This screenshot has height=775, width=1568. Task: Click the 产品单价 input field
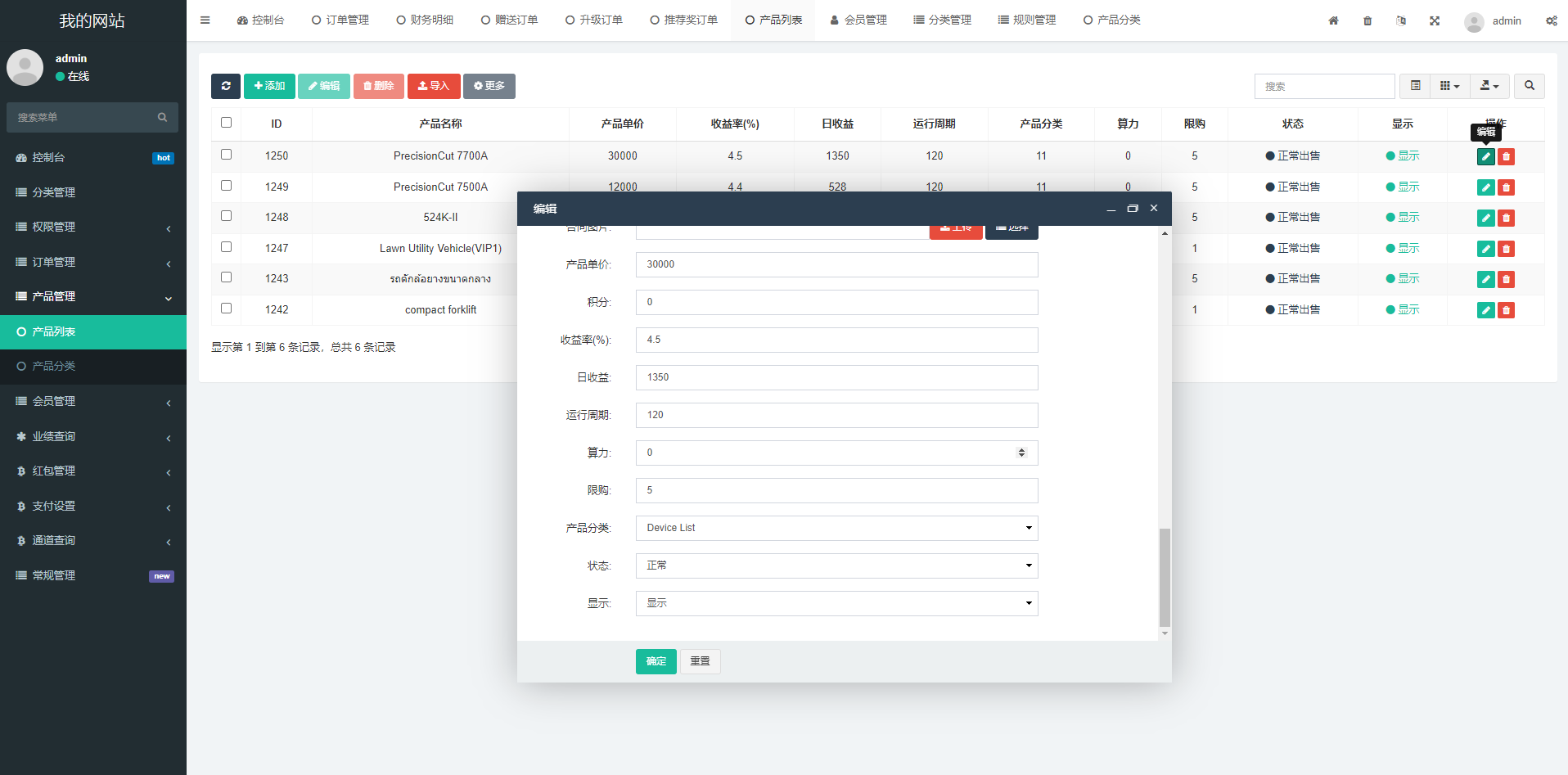tap(836, 264)
